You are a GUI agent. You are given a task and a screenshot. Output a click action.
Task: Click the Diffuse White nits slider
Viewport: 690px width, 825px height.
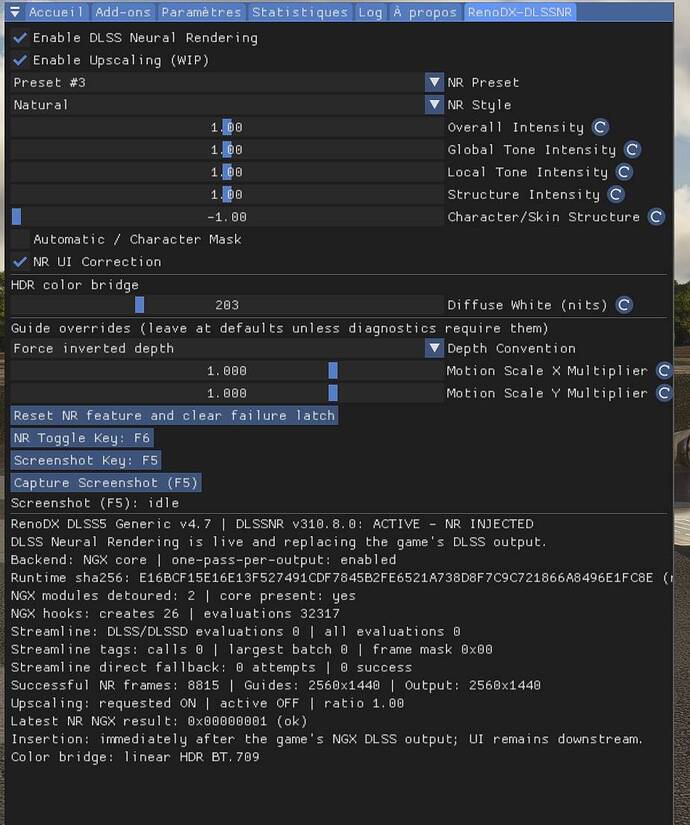point(227,305)
